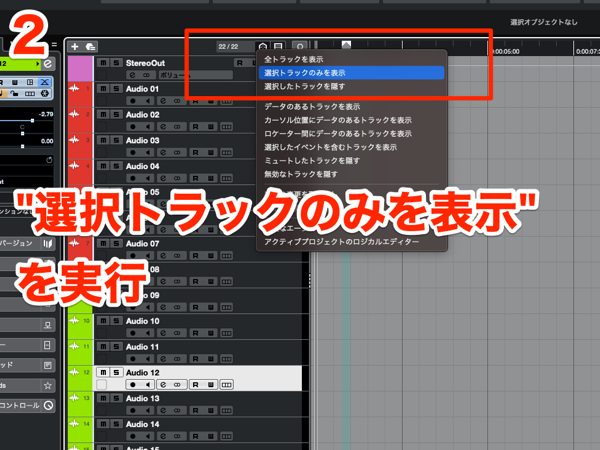Viewport: 600px width, 450px height.
Task: Select 全トラックを表示 menu item
Action: [351, 59]
